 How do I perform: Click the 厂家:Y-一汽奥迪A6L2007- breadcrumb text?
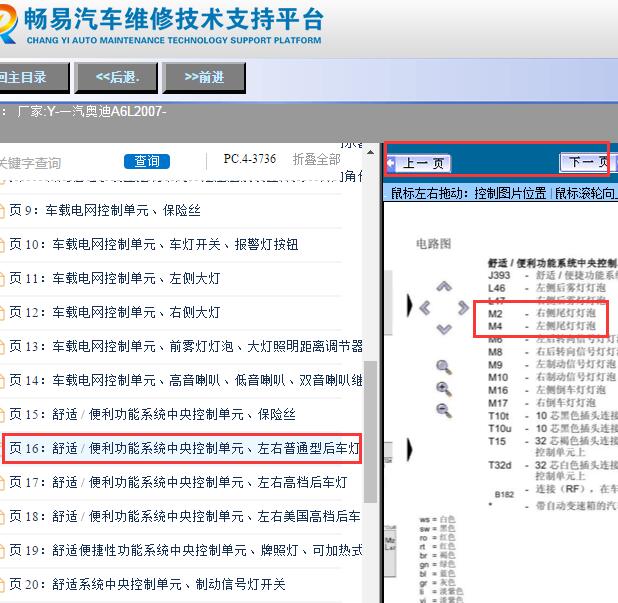pyautogui.click(x=92, y=112)
